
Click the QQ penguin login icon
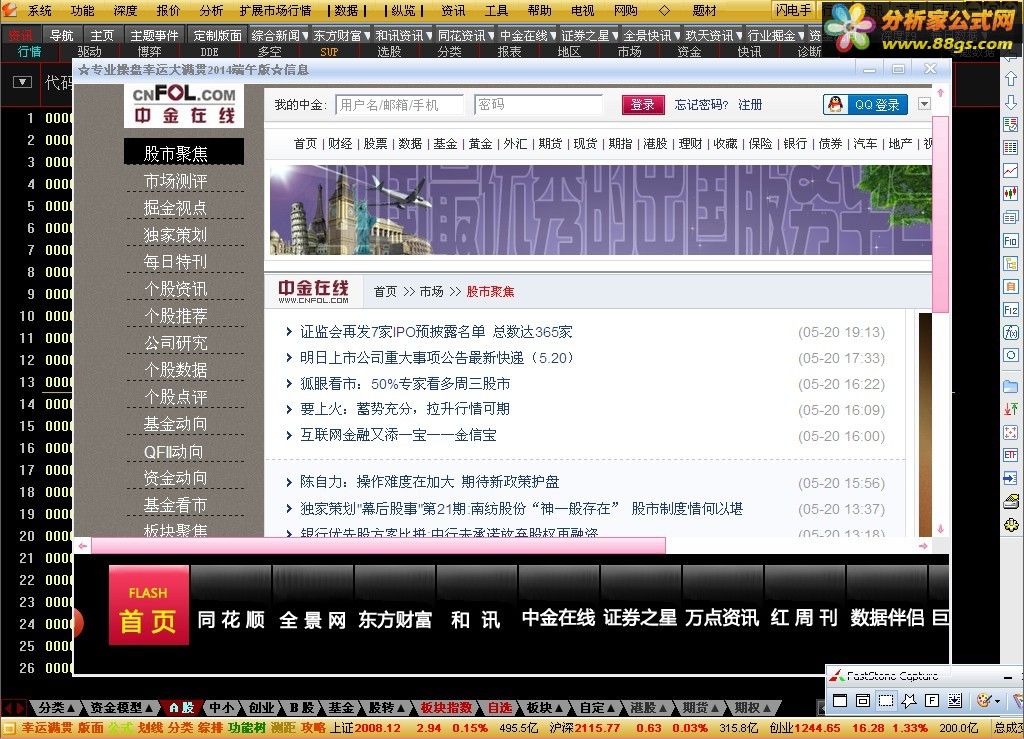pos(835,104)
